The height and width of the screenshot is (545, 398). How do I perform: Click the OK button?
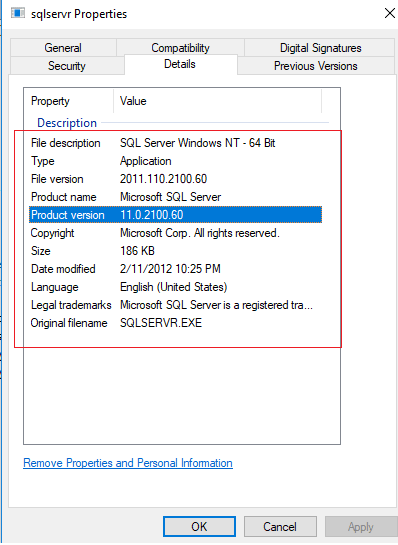point(199,526)
